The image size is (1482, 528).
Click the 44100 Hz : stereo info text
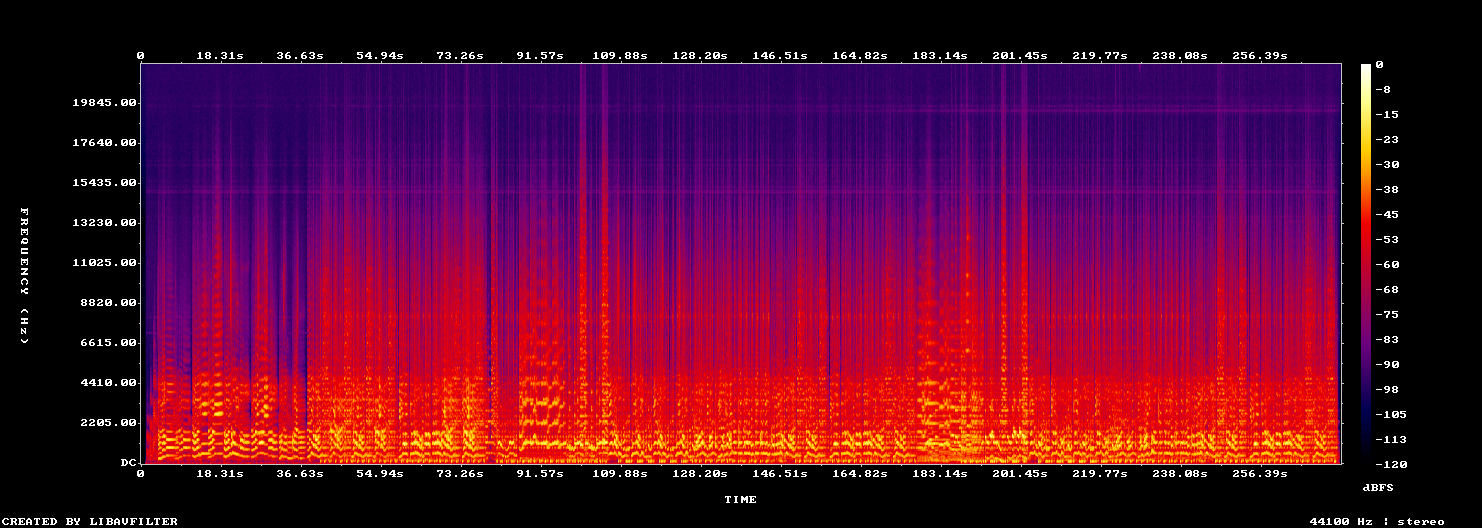point(1377,521)
